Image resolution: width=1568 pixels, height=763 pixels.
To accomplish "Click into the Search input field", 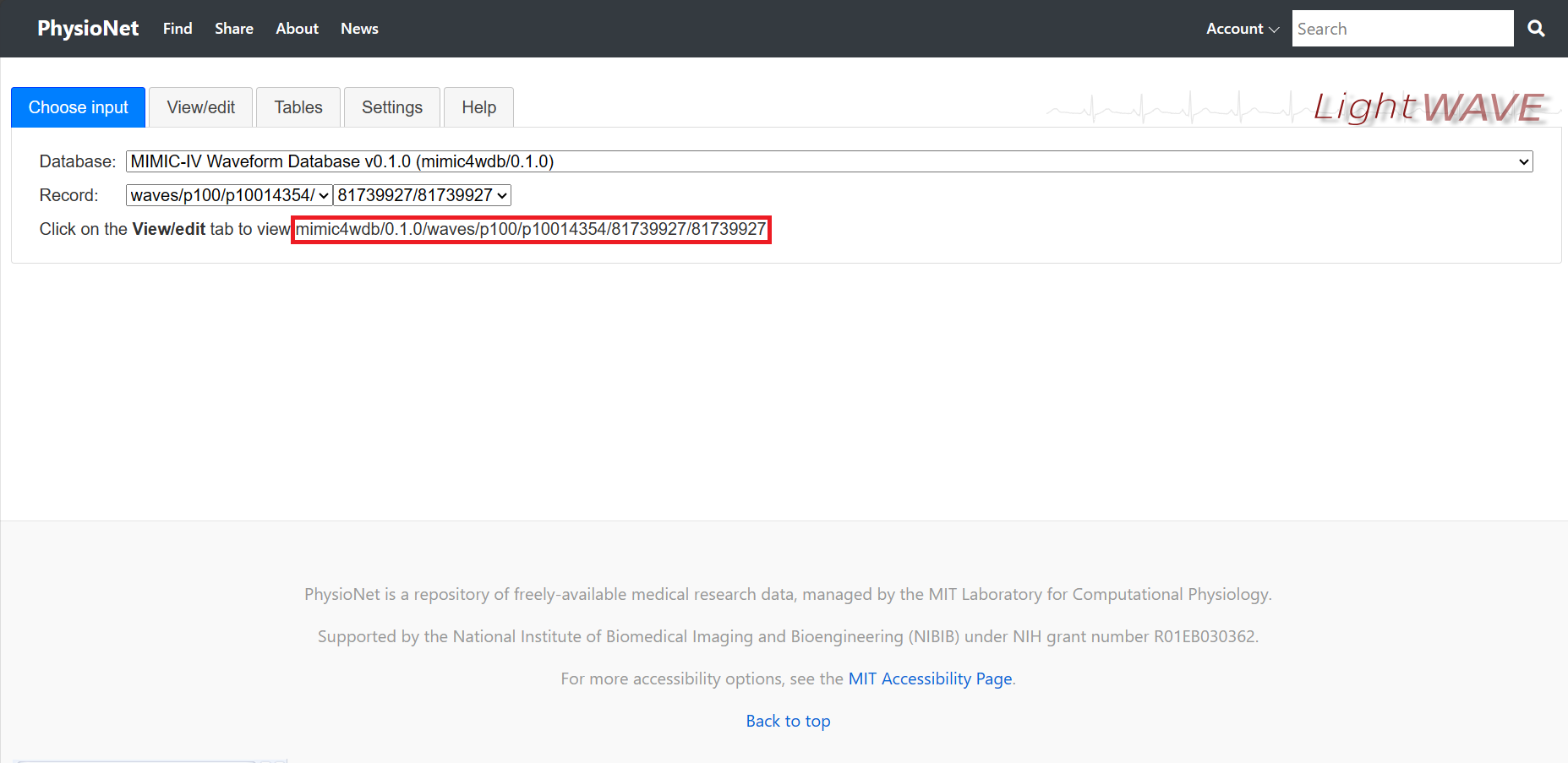I will [x=1402, y=29].
